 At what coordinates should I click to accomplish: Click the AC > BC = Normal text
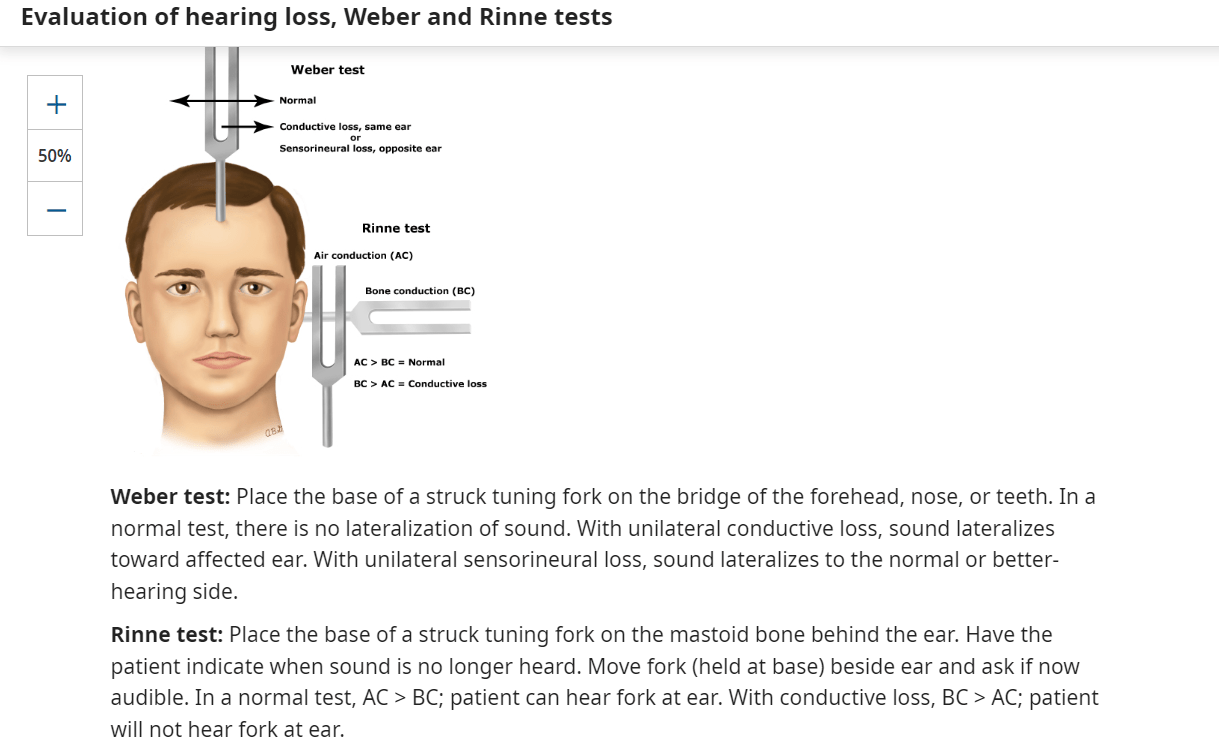(x=399, y=362)
